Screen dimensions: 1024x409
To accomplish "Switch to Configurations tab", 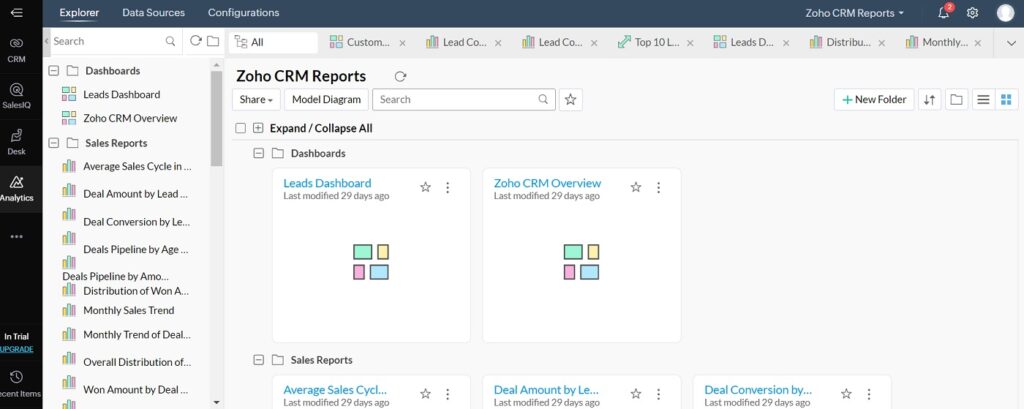I will point(244,12).
